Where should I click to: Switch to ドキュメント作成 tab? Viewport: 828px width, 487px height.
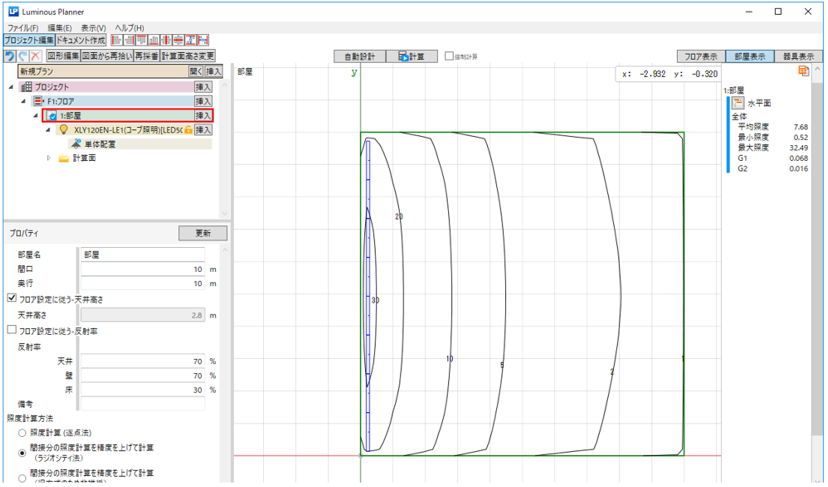pyautogui.click(x=82, y=40)
